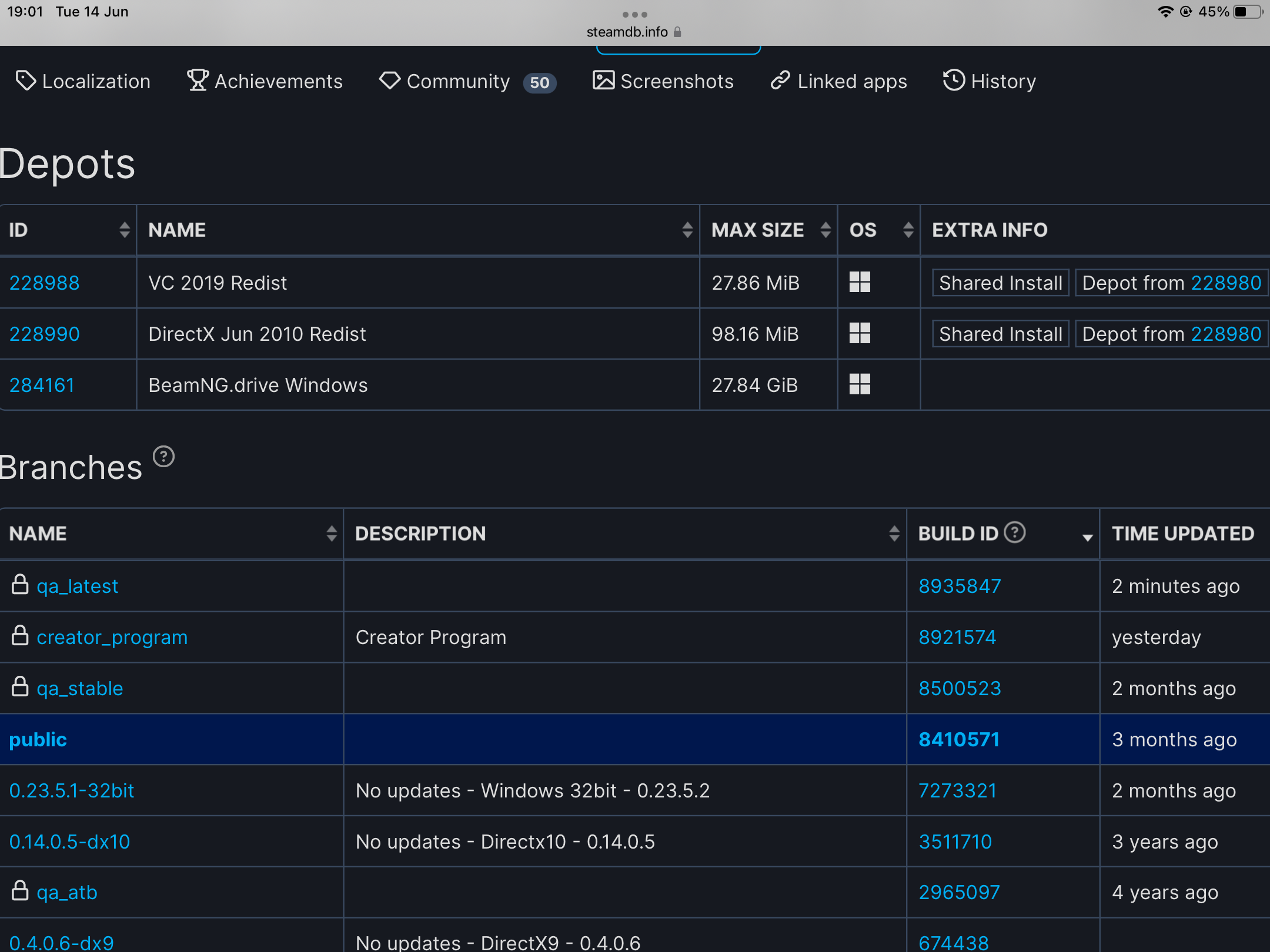1270x952 pixels.
Task: Click the Build ID help icon
Action: (1014, 532)
